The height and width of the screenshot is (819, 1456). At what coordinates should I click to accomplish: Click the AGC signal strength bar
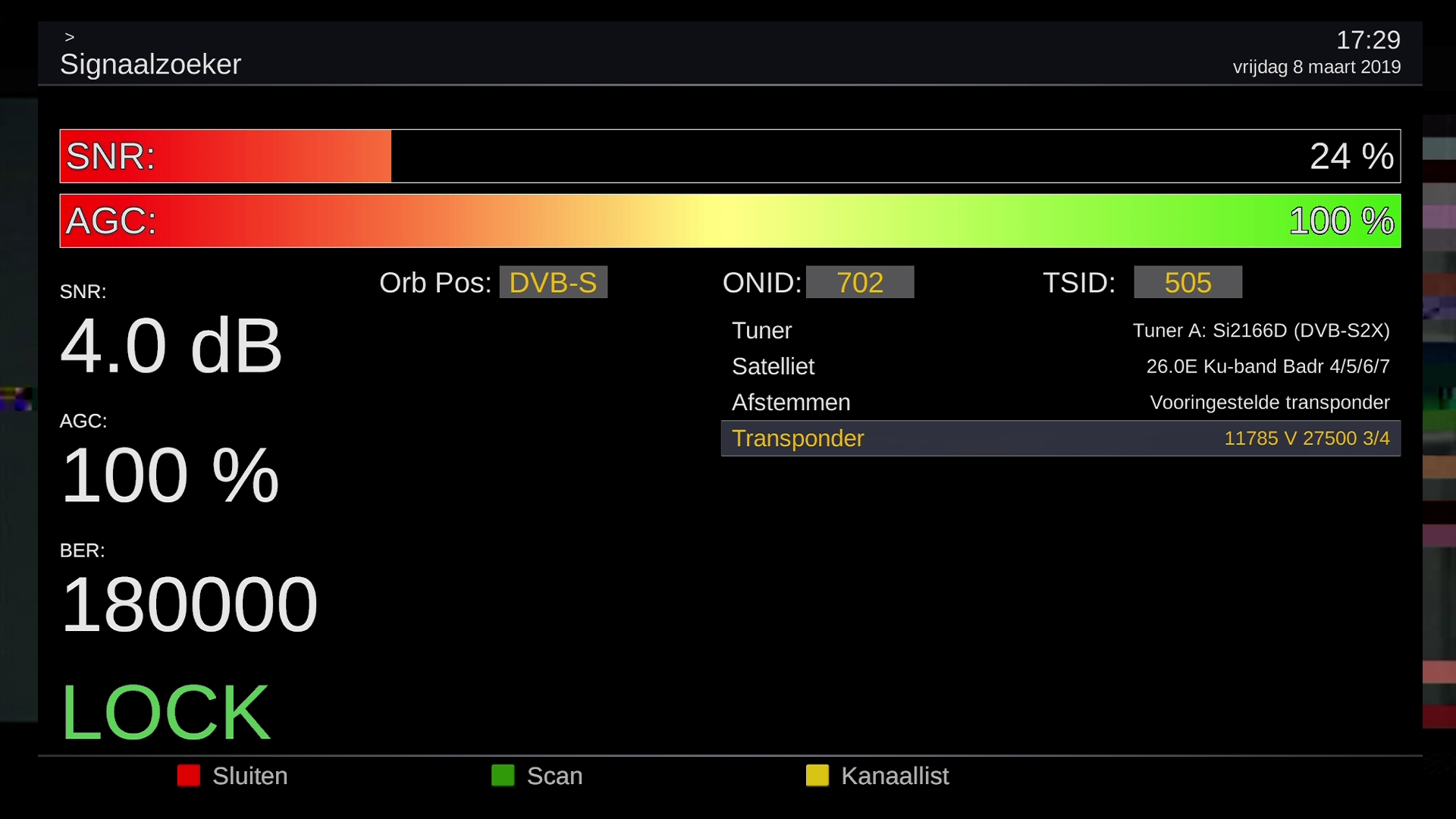pyautogui.click(x=730, y=221)
